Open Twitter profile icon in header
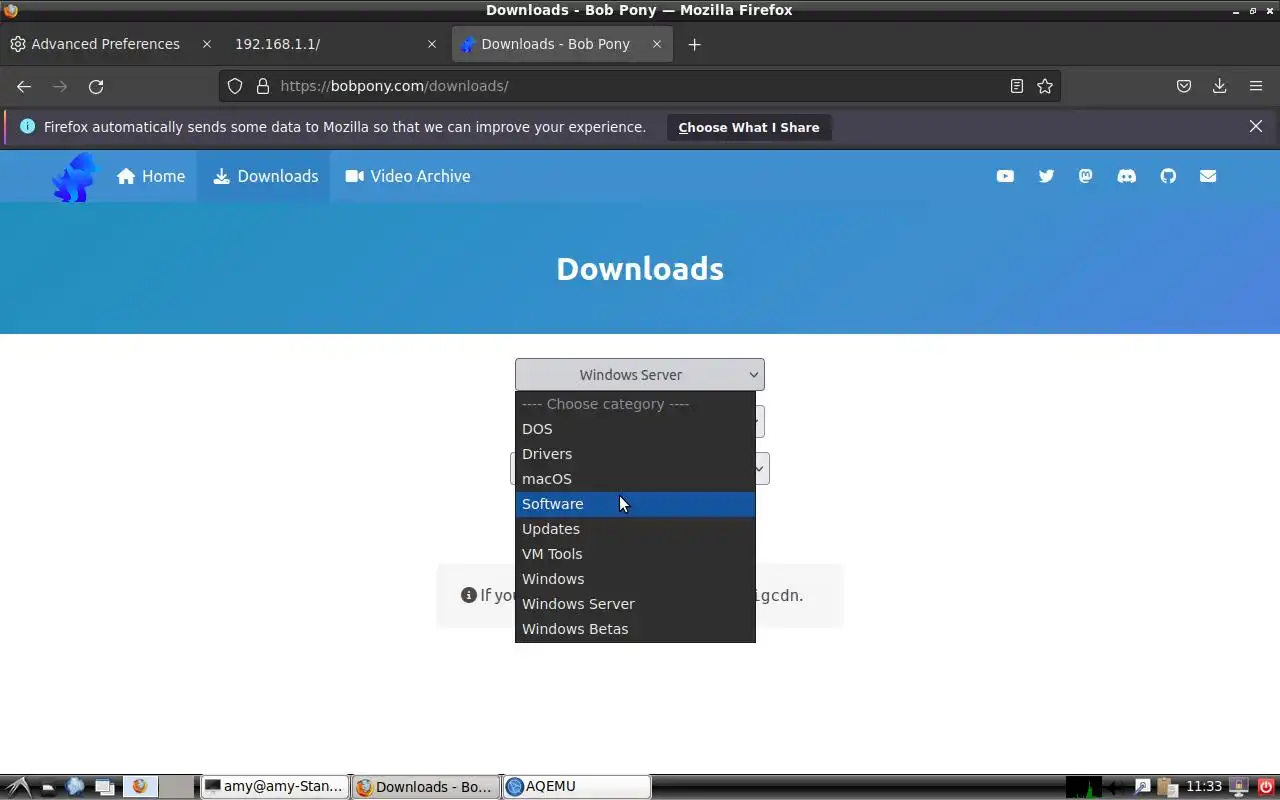Screen dimensions: 1280x800 point(1046,176)
